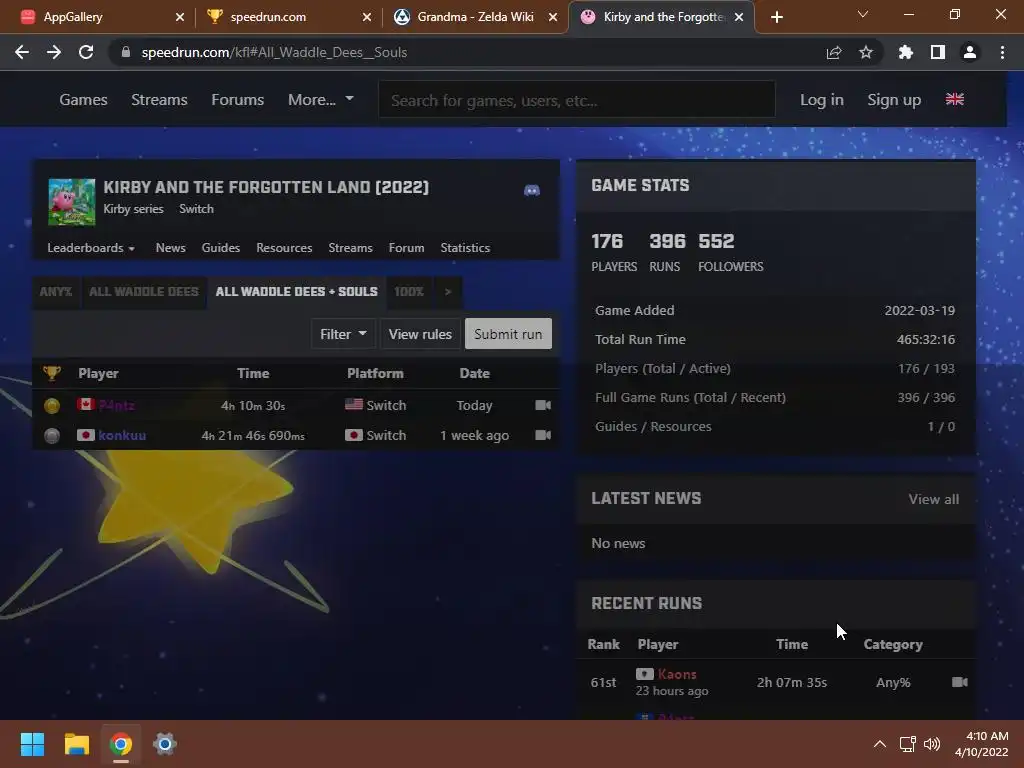
Task: Open player P4ntz's profile
Action: (116, 406)
